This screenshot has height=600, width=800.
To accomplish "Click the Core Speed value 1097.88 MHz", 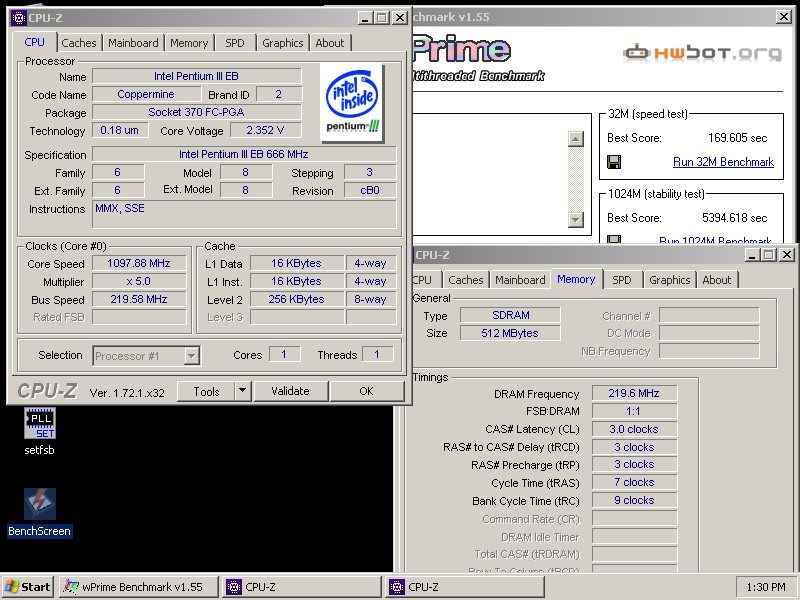I will click(x=139, y=263).
